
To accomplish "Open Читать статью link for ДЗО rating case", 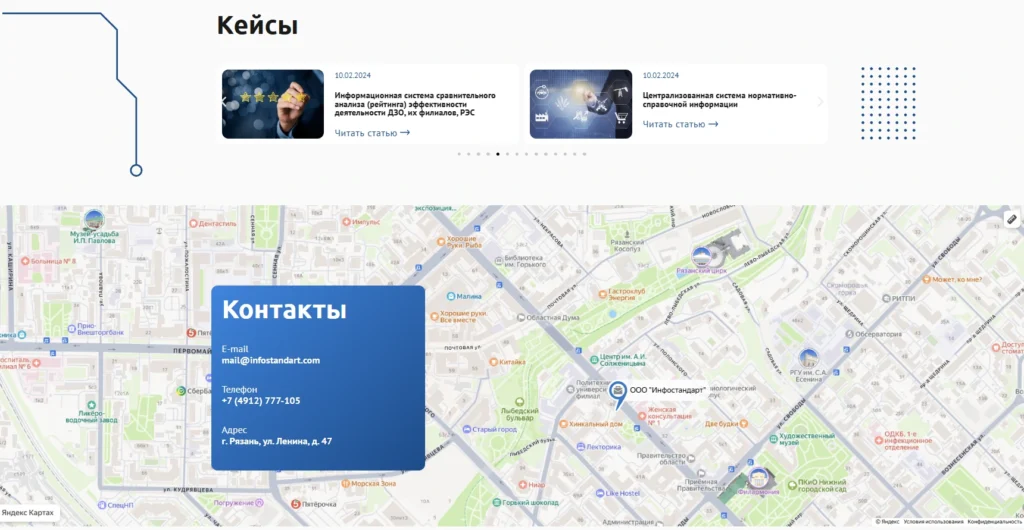I will point(372,133).
